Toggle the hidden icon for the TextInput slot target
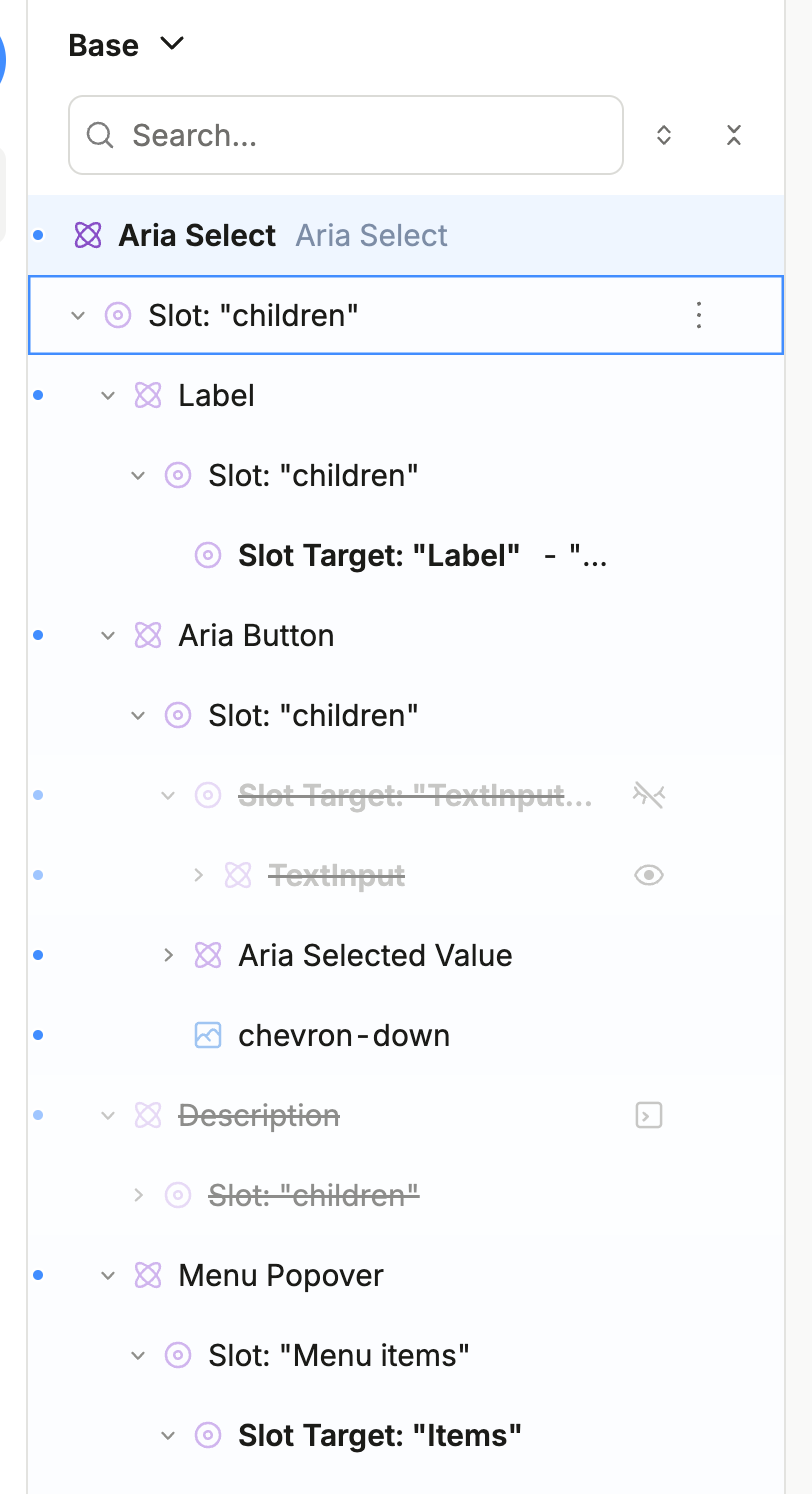This screenshot has width=812, height=1494. pos(649,795)
